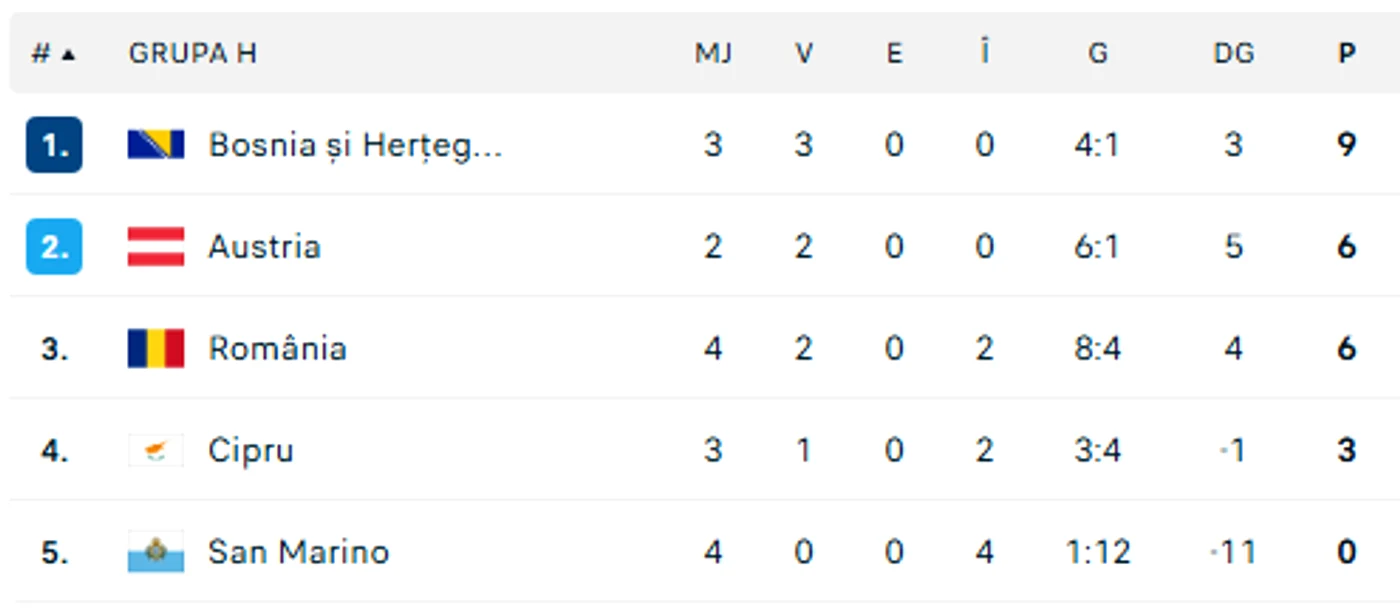Click the Austria flag icon
1400x611 pixels.
pyautogui.click(x=156, y=247)
